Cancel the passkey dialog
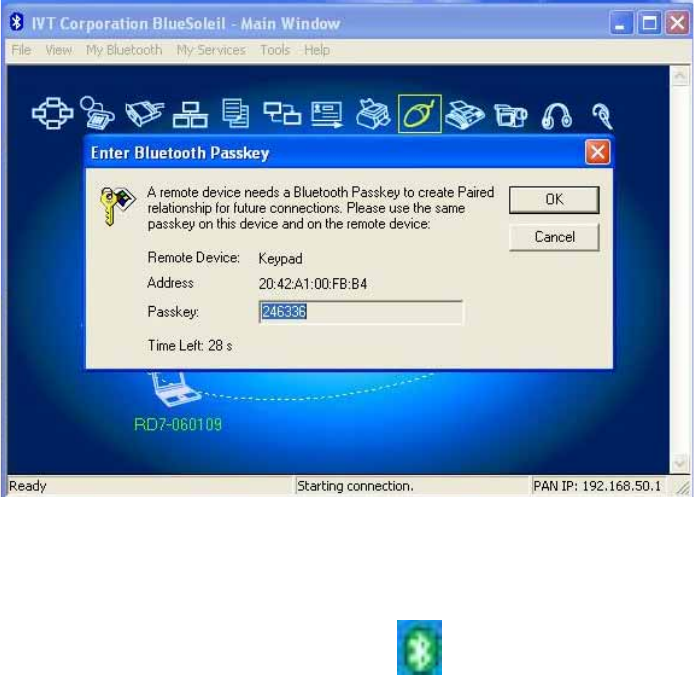Image resolution: width=694 pixels, height=675 pixels. [x=554, y=237]
